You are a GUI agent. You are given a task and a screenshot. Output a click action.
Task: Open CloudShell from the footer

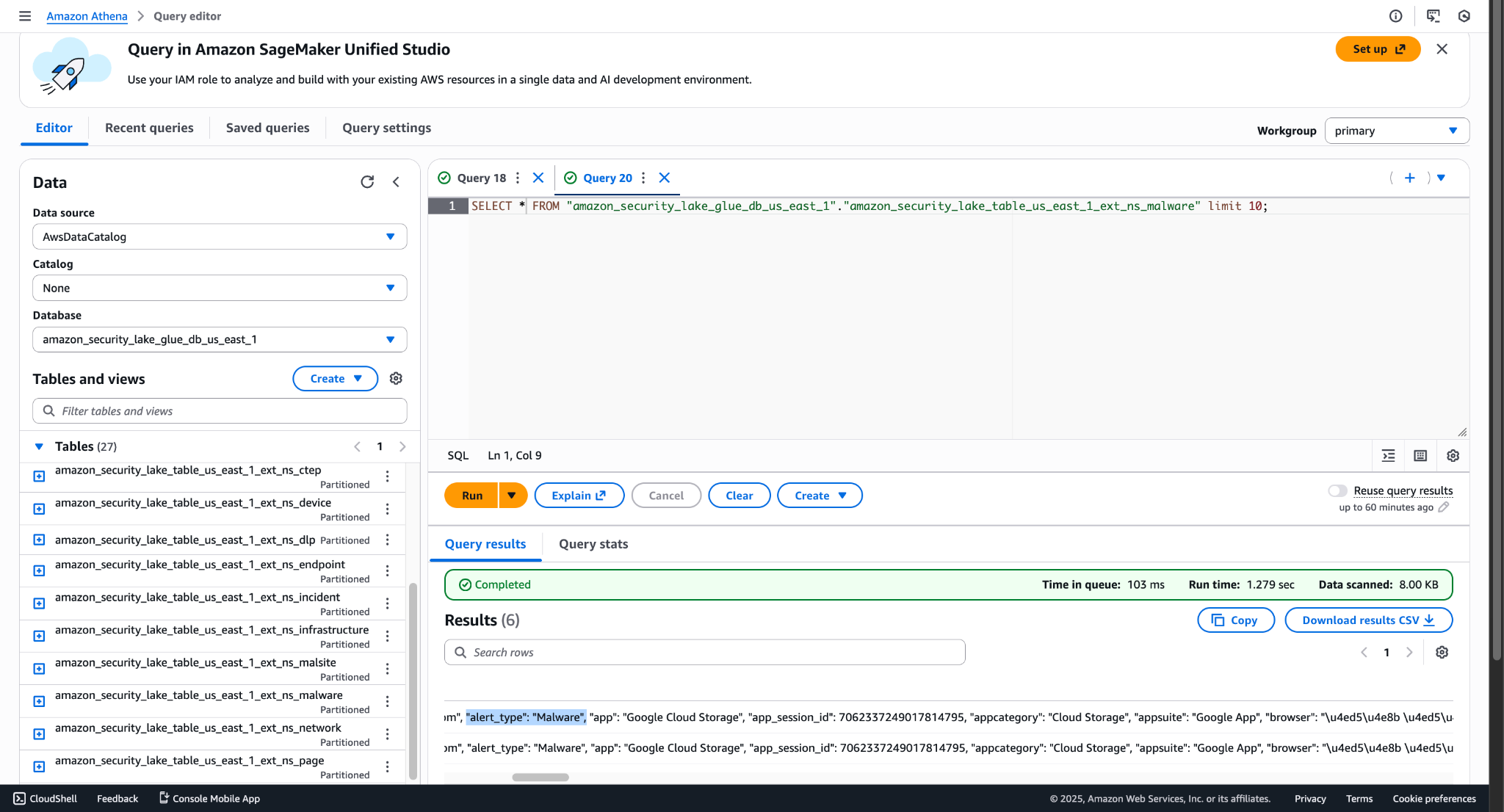[46, 799]
